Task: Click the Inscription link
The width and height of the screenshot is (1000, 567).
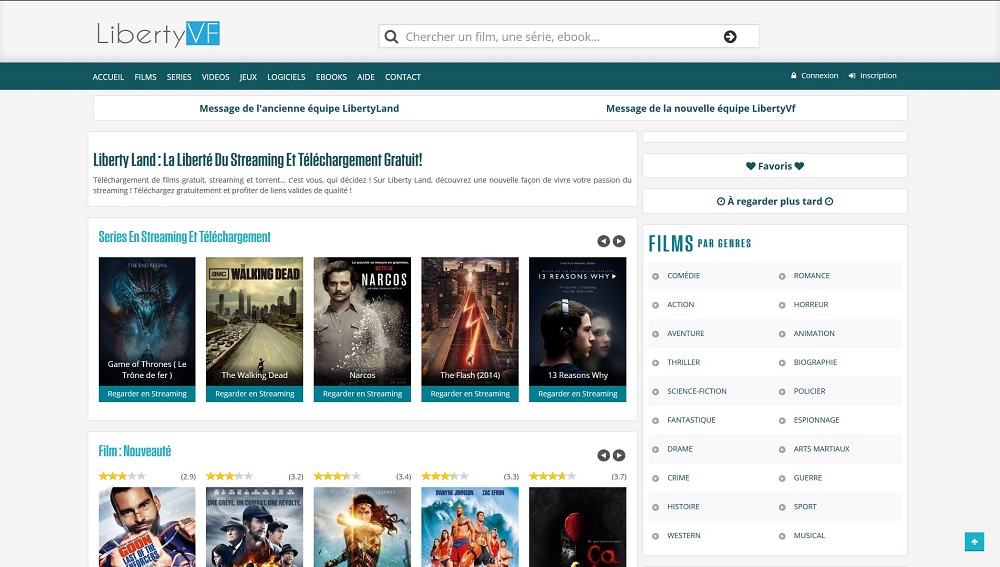Action: (x=878, y=75)
